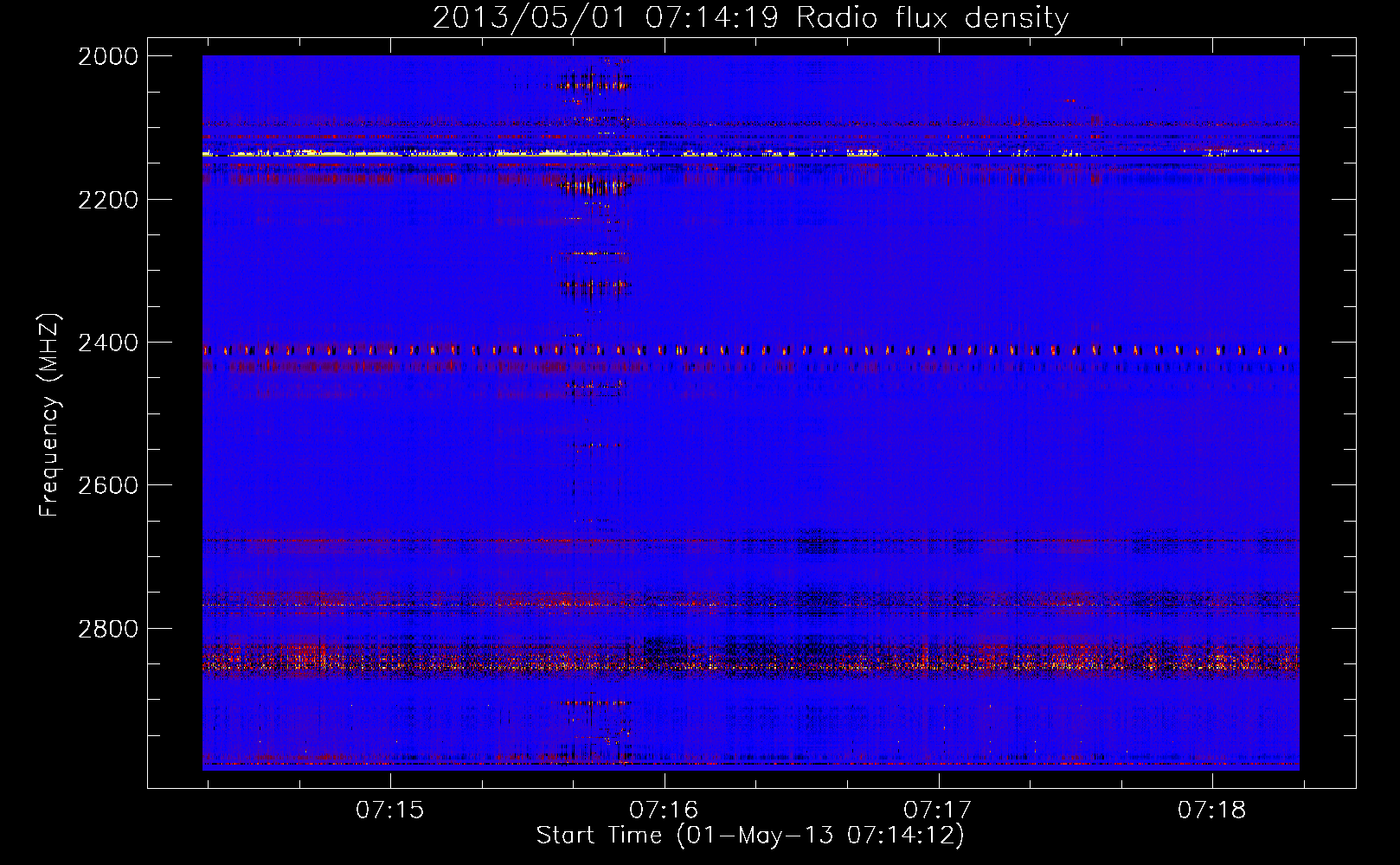This screenshot has width=1400, height=865.
Task: Select the 2000 frequency axis label
Action: (x=108, y=56)
